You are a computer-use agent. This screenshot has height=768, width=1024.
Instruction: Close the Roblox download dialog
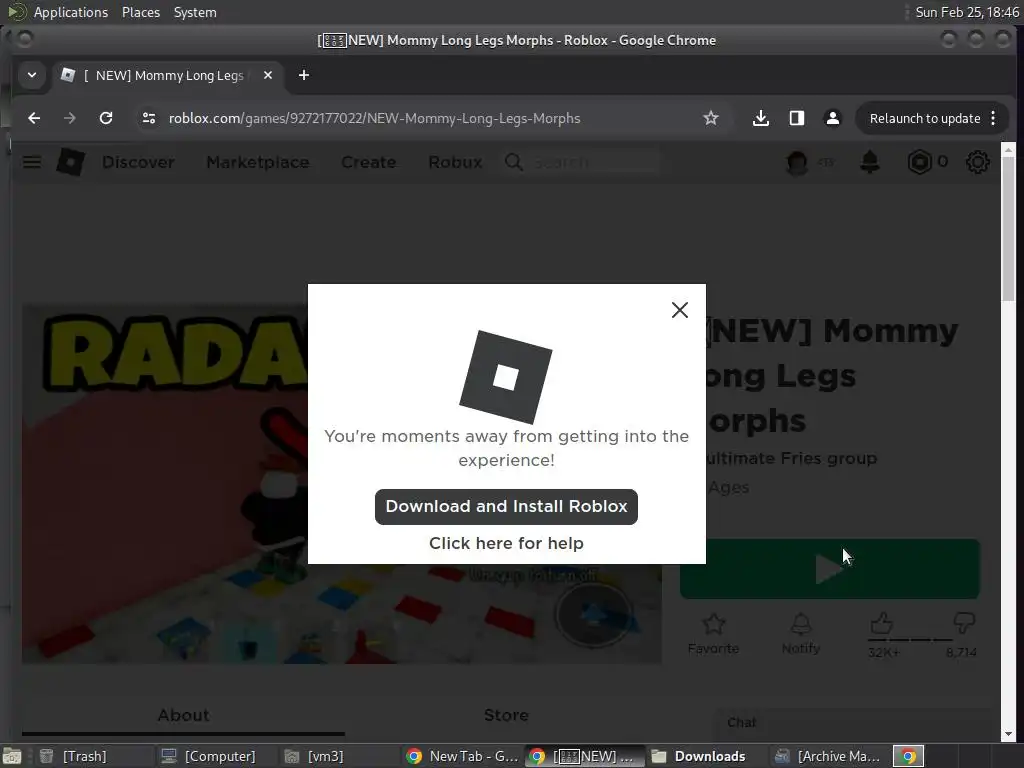(680, 310)
